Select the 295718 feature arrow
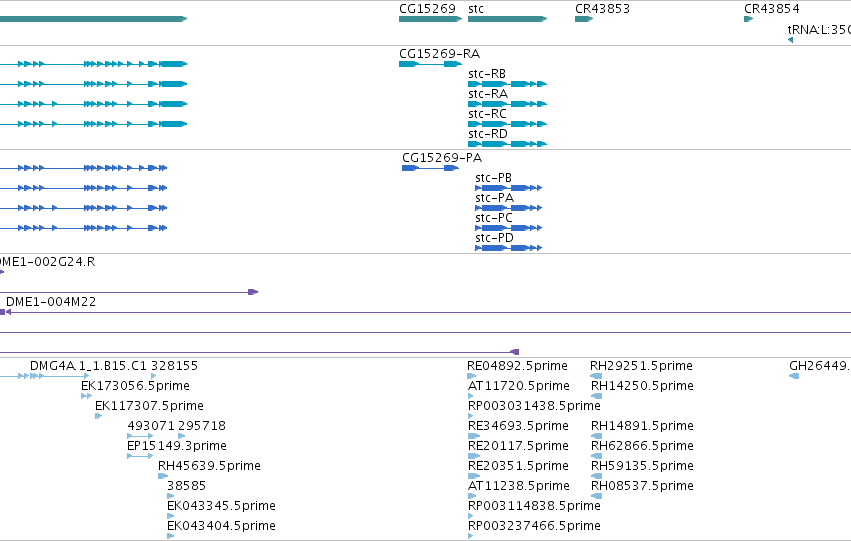 coord(181,436)
